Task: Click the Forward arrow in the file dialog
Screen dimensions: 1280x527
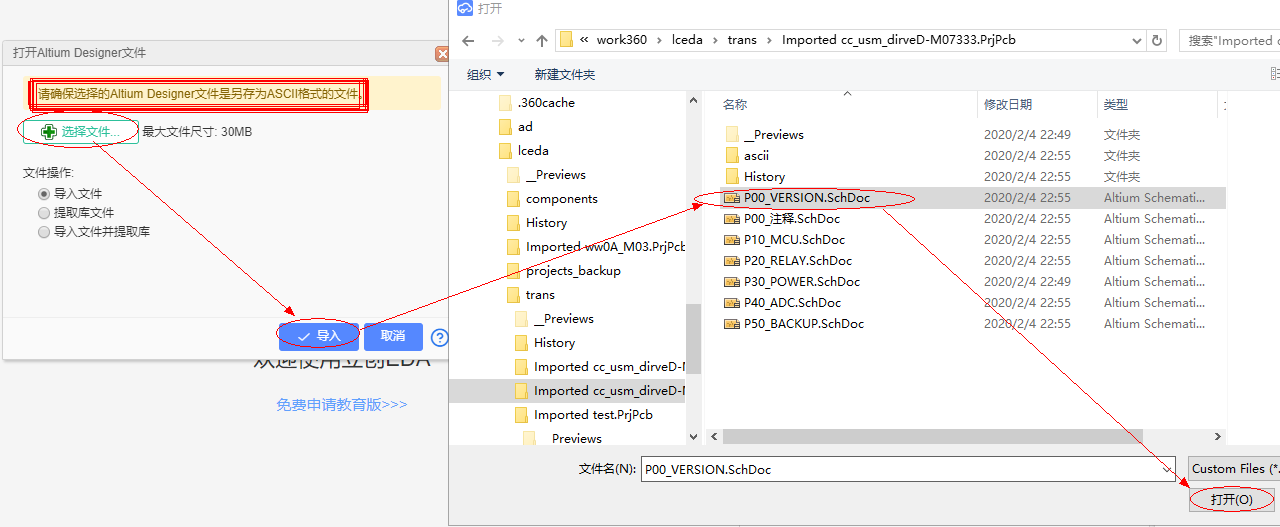Action: click(x=498, y=41)
